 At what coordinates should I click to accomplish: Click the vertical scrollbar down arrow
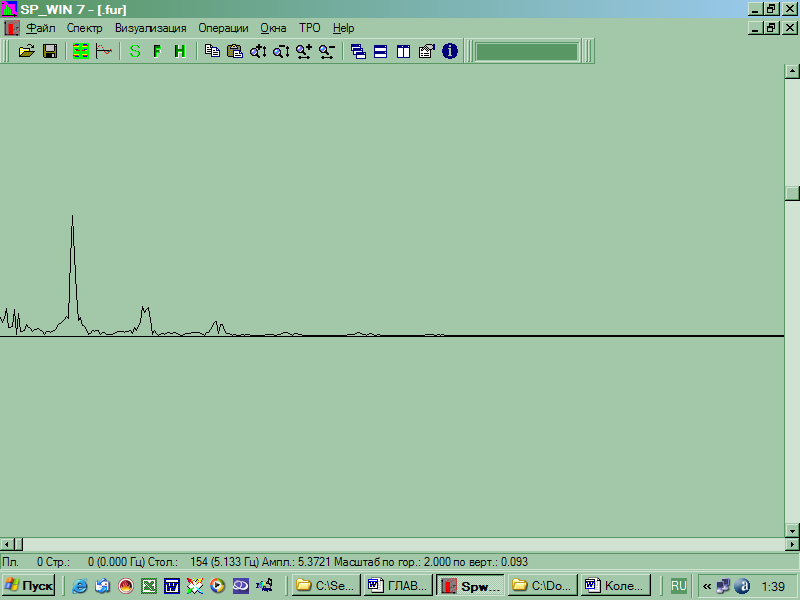(792, 530)
